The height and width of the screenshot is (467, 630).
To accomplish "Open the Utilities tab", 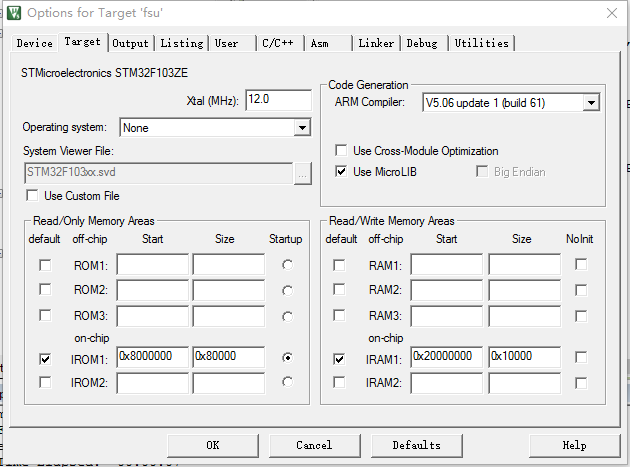I will pyautogui.click(x=481, y=43).
